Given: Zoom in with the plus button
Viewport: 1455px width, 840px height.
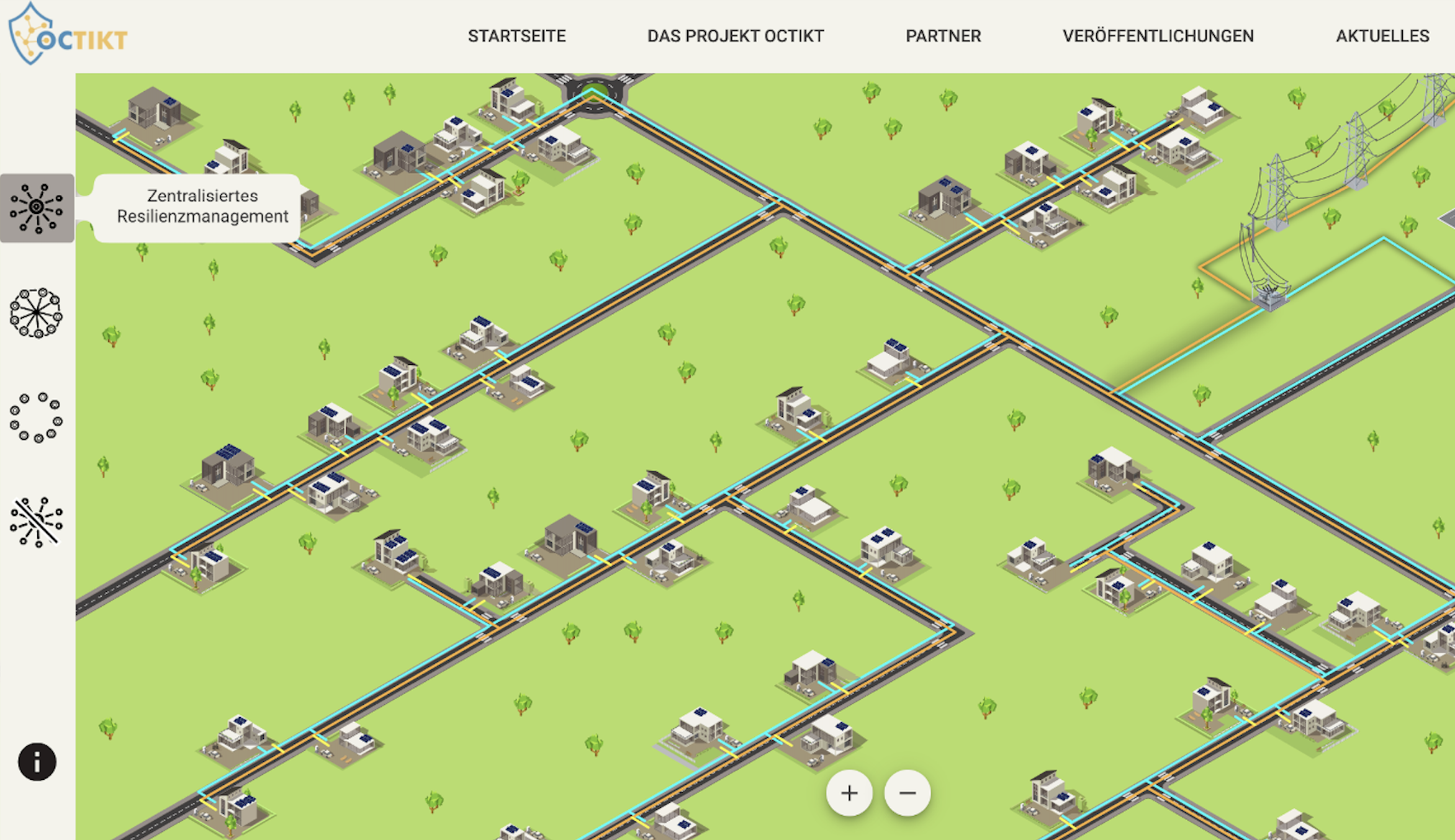Looking at the screenshot, I should pyautogui.click(x=849, y=793).
